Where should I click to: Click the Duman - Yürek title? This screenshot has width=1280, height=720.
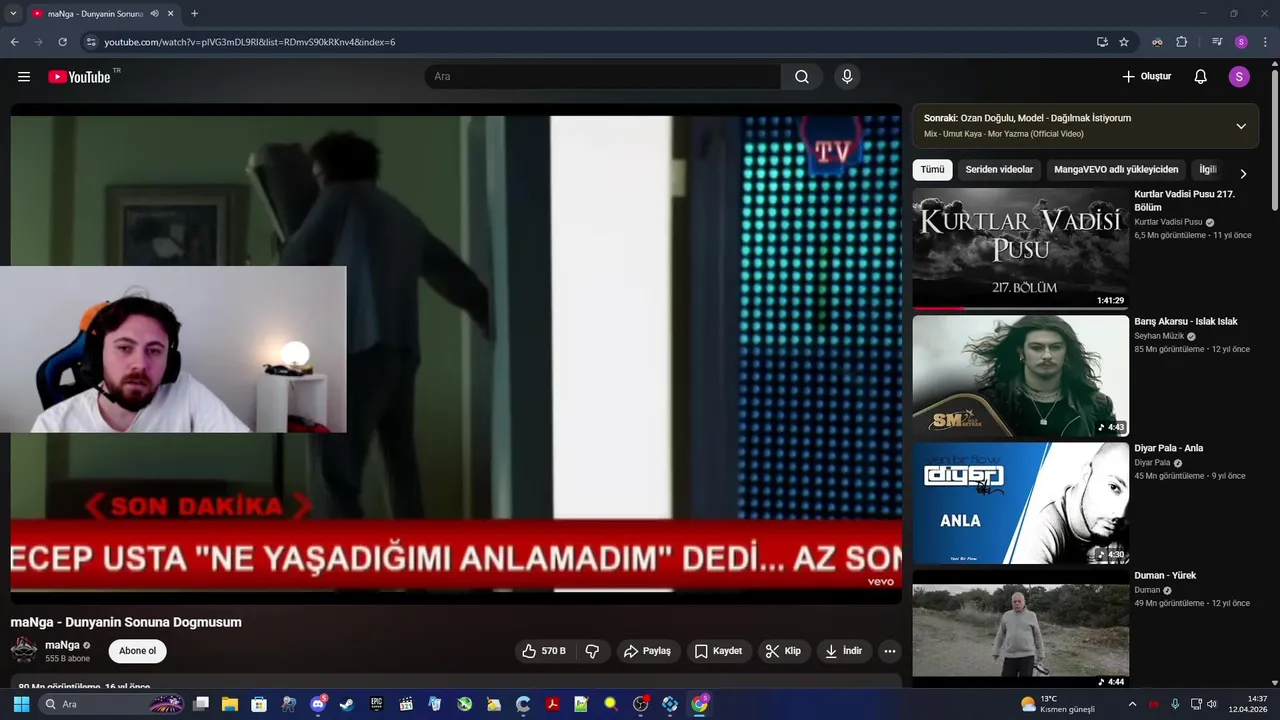point(1165,575)
